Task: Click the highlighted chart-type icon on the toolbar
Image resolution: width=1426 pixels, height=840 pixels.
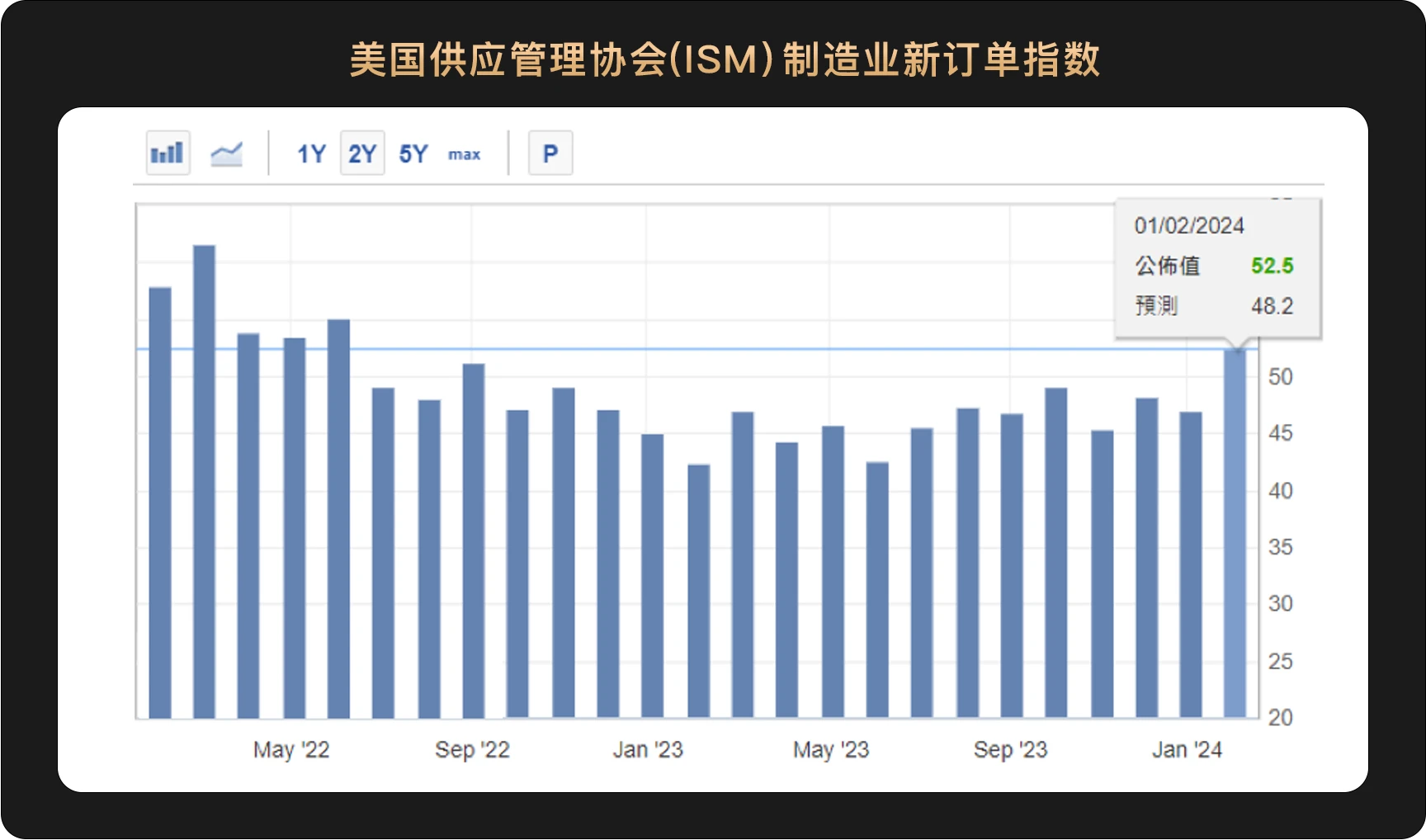Action: (x=167, y=152)
